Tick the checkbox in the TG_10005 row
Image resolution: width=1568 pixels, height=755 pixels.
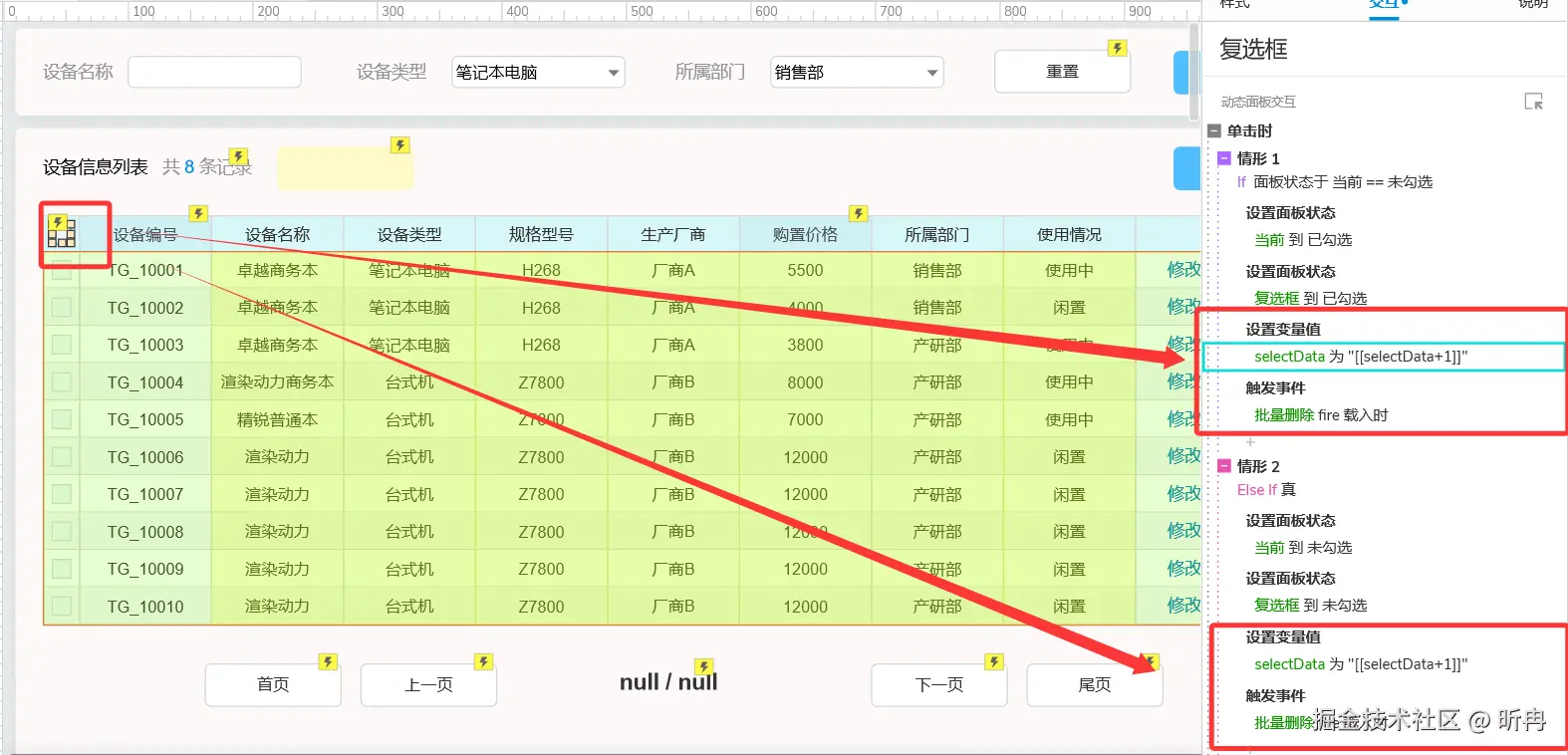tap(62, 419)
